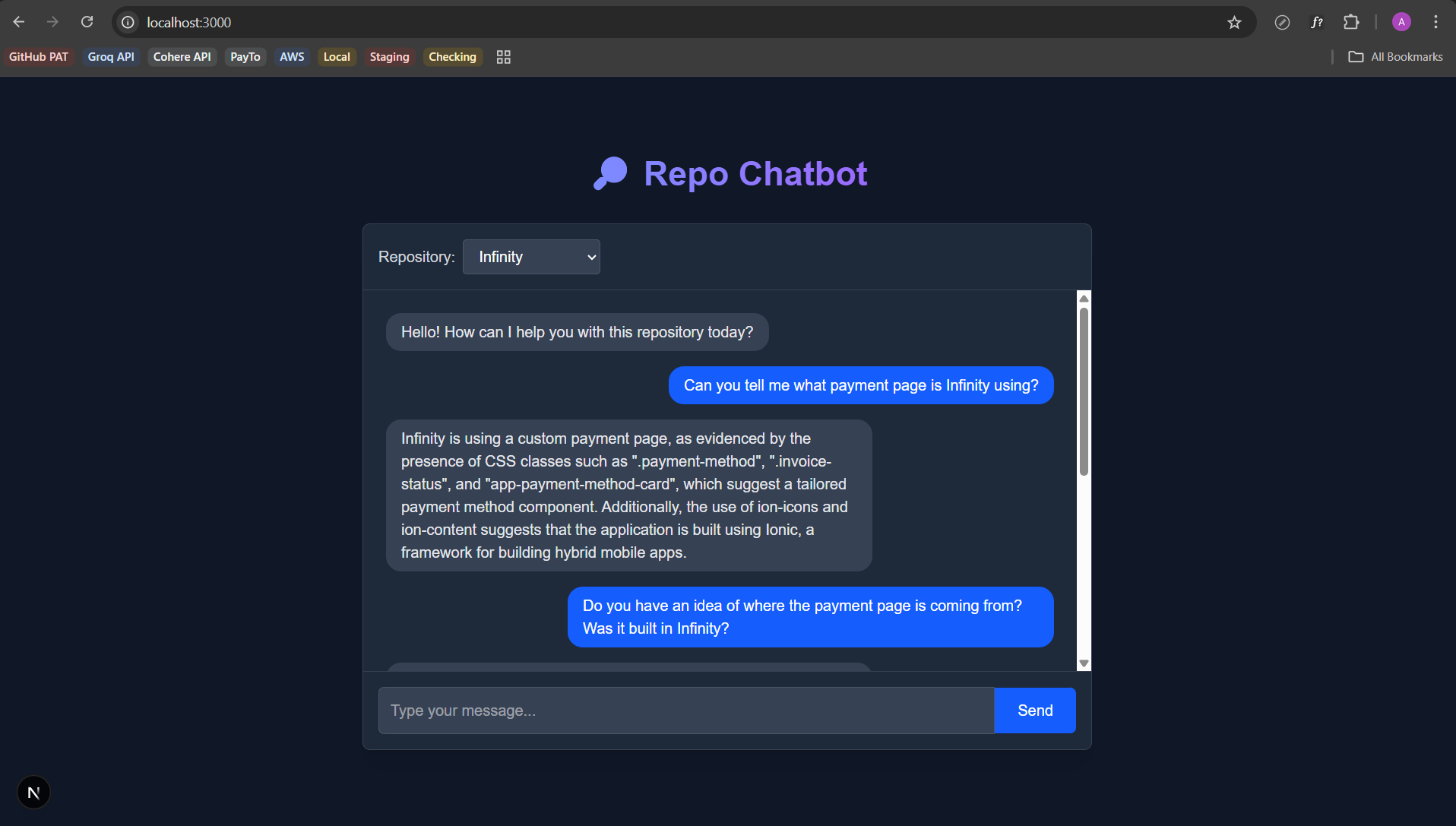Expand the Repository dropdown showing Infinity
The height and width of the screenshot is (826, 1456).
(x=531, y=257)
